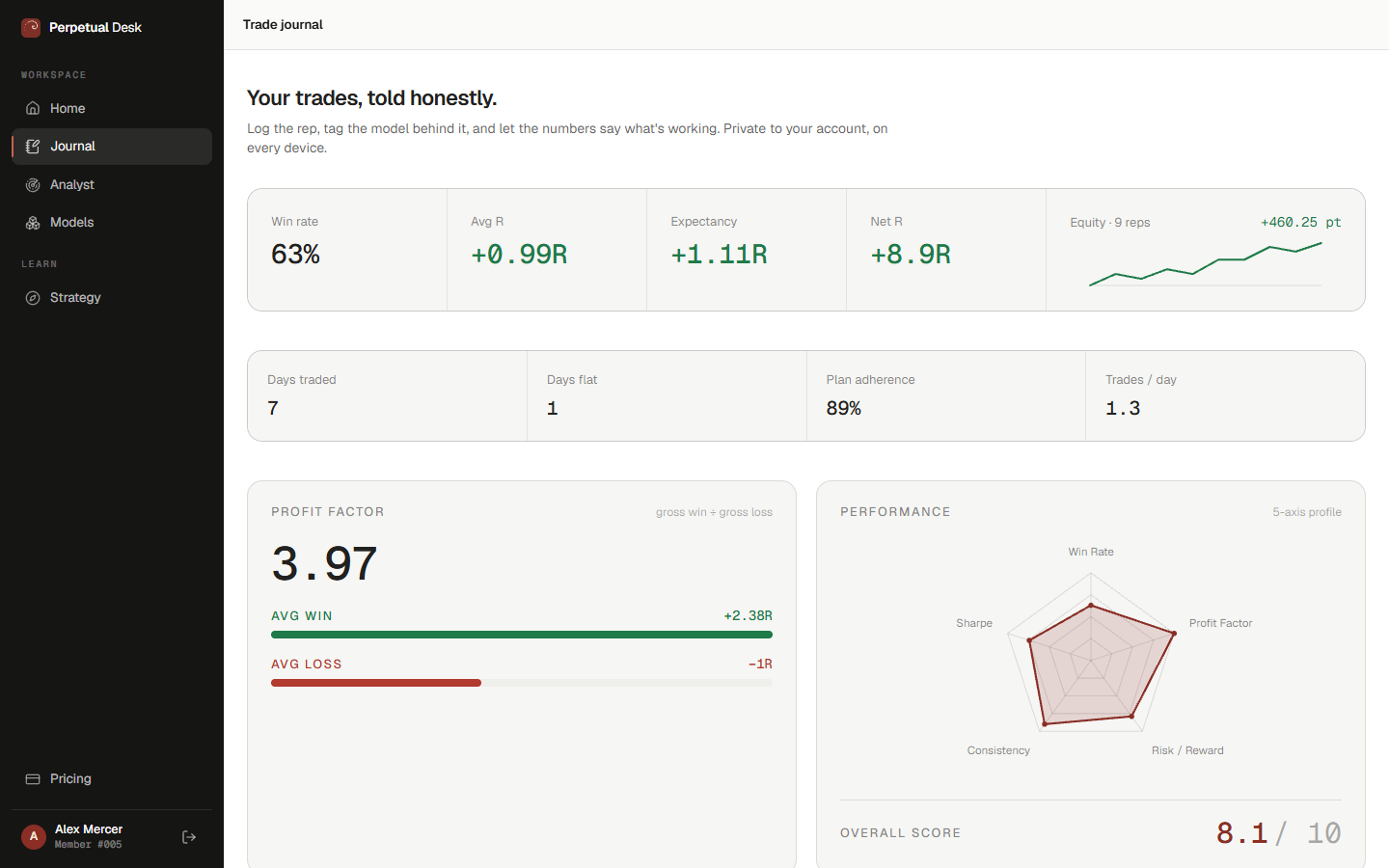Click the Sharpe radar axis label
Image resolution: width=1389 pixels, height=868 pixels.
click(x=974, y=623)
